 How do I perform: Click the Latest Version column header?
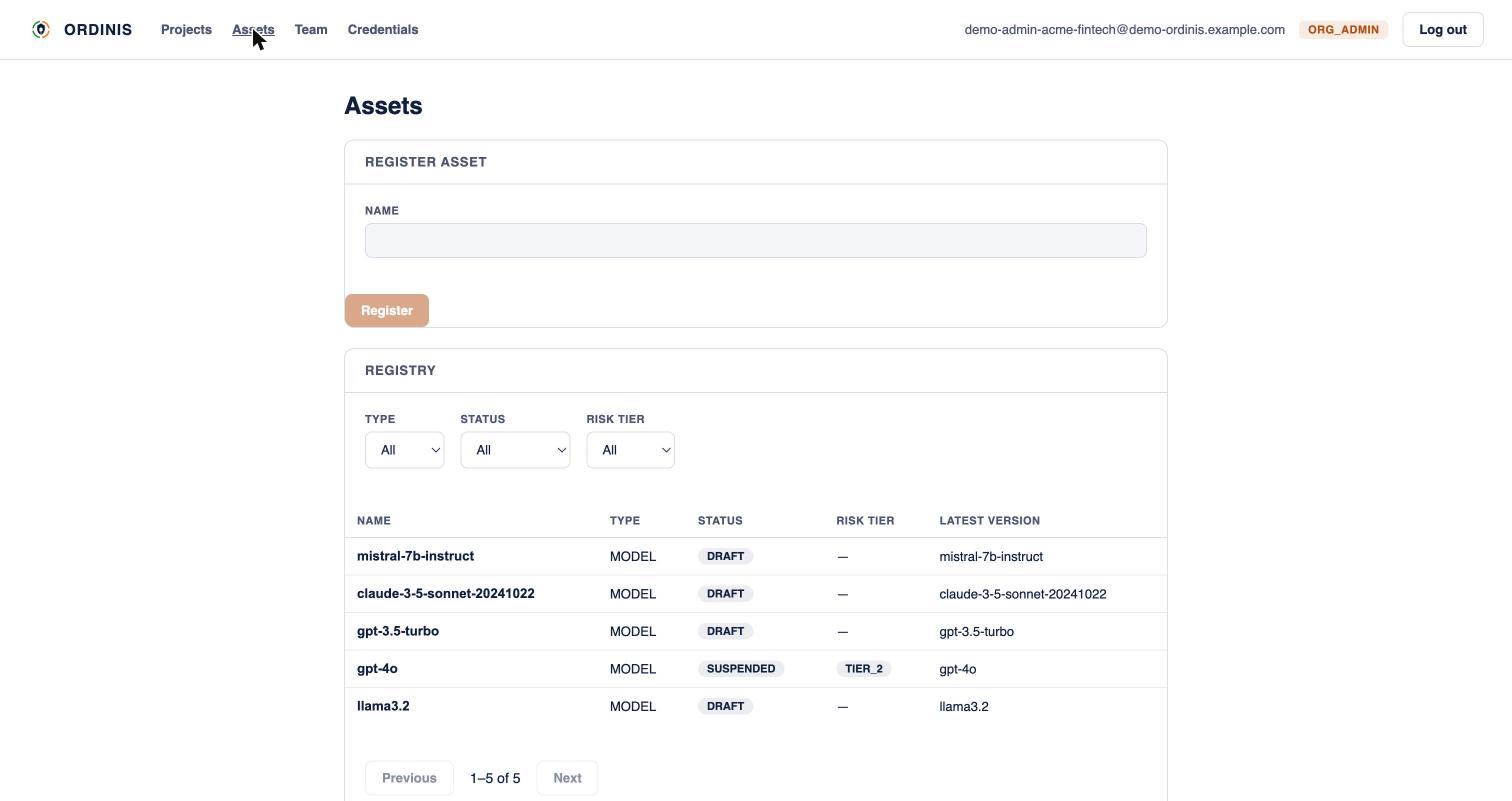[x=990, y=521]
